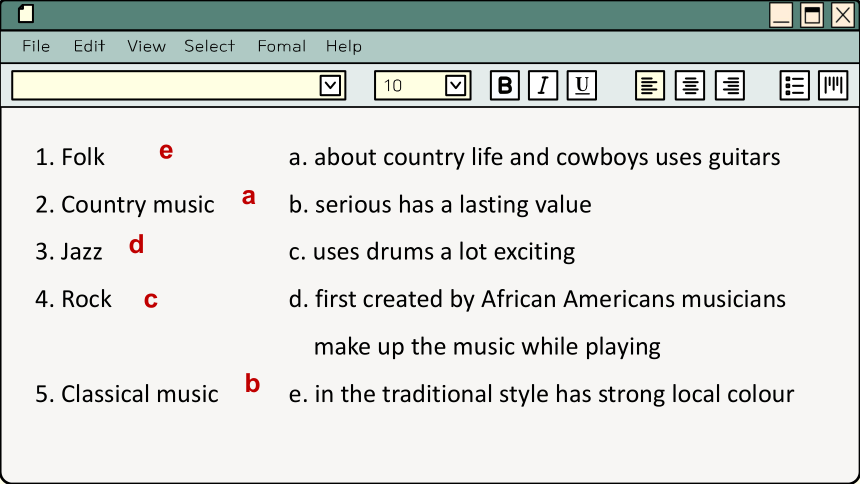Viewport: 860px width, 484px height.
Task: Toggle Bold formatting button
Action: 505,86
